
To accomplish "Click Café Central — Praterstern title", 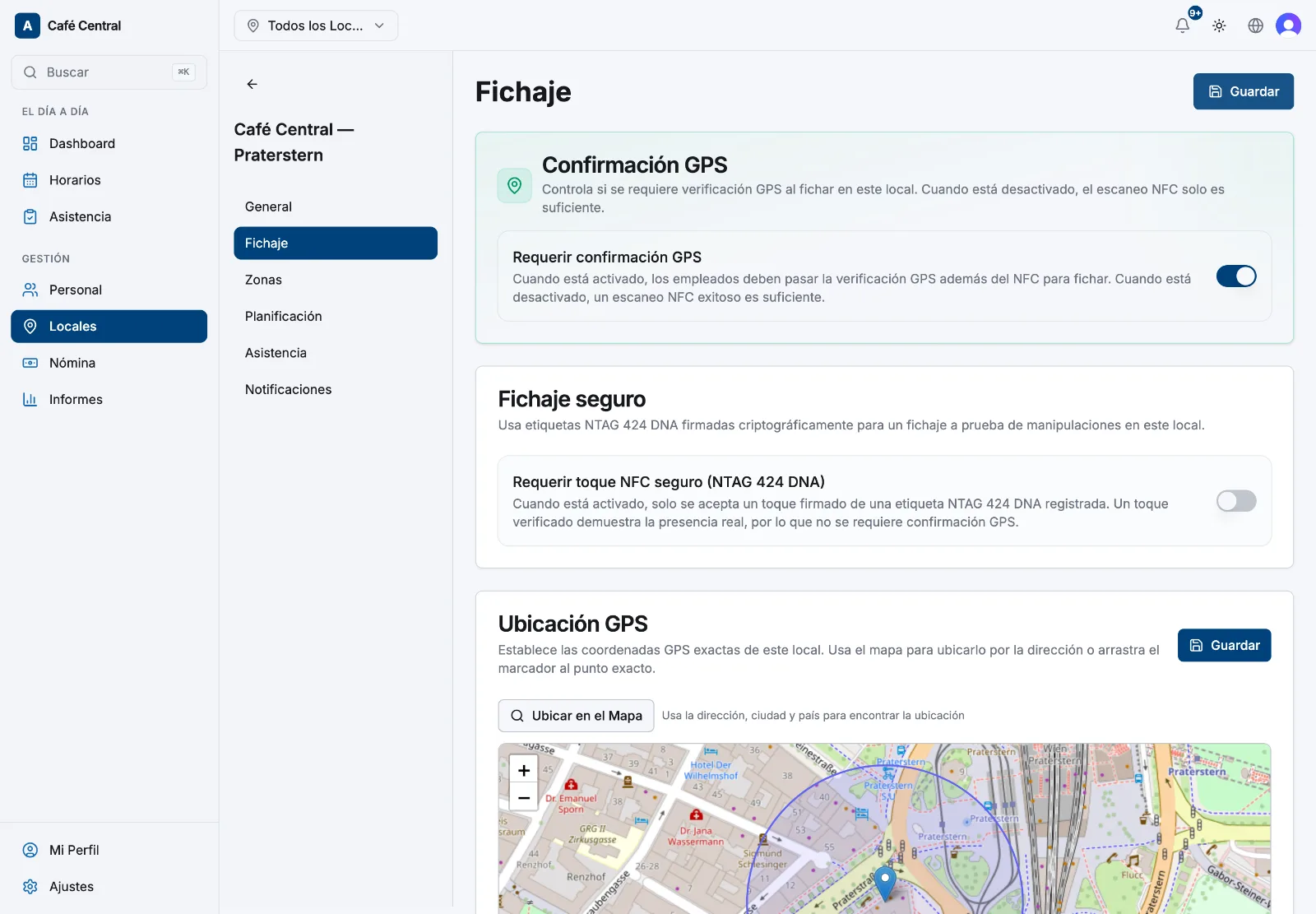I will pos(294,142).
